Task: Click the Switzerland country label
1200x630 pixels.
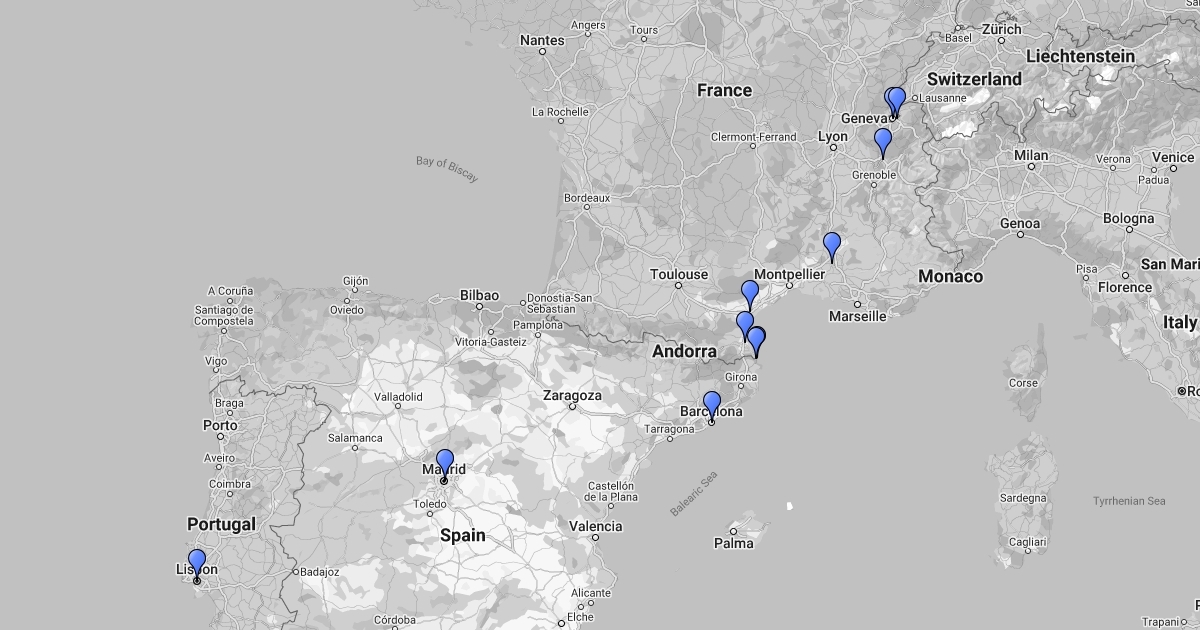Action: tap(974, 79)
